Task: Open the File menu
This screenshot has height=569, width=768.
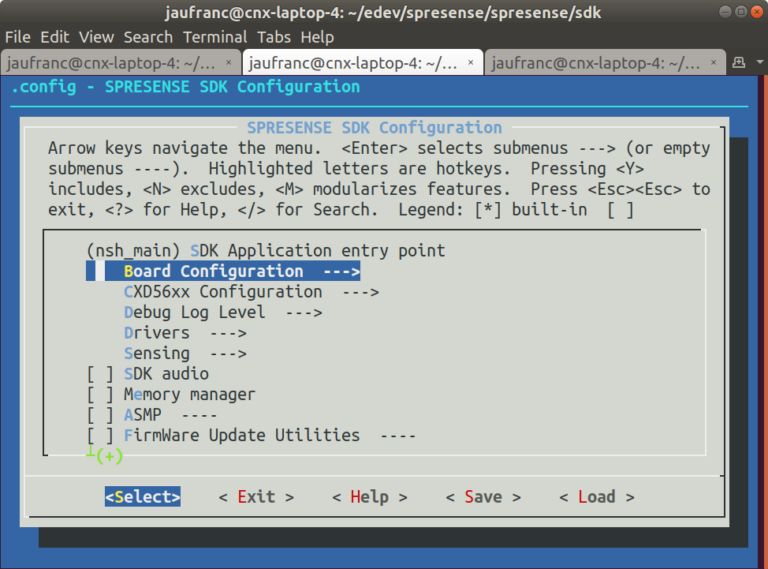Action: pos(18,37)
